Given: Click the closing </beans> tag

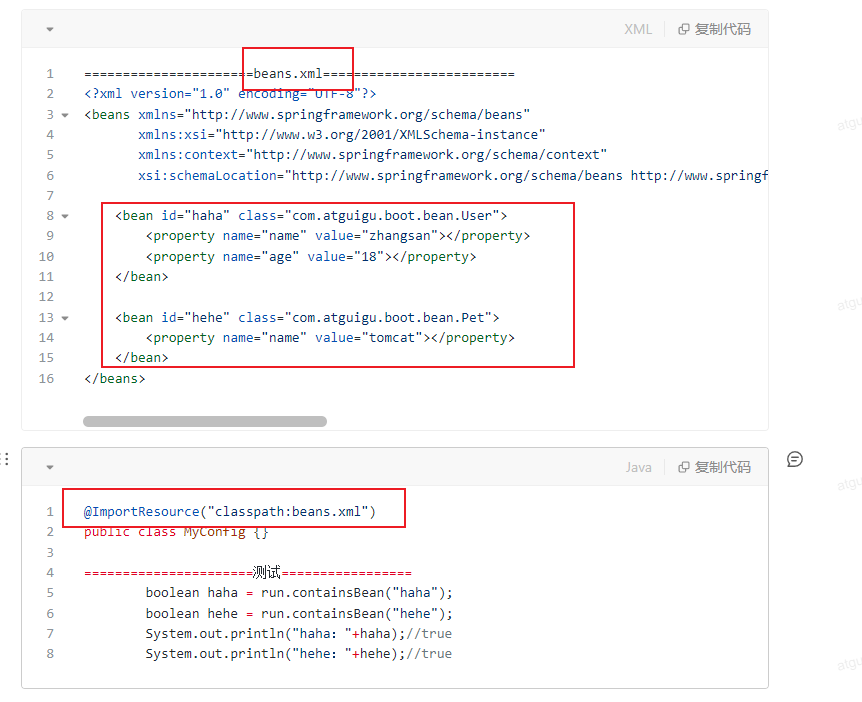Looking at the screenshot, I should pos(115,379).
